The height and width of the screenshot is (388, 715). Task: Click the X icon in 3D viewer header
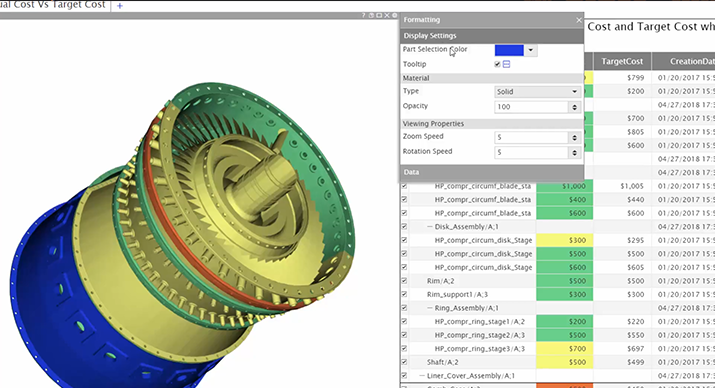pos(387,16)
